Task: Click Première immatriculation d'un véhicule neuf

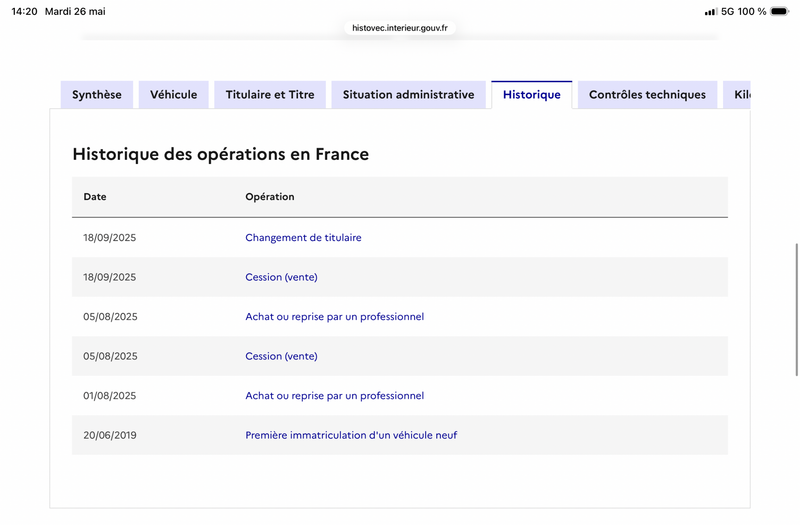Action: tap(351, 435)
